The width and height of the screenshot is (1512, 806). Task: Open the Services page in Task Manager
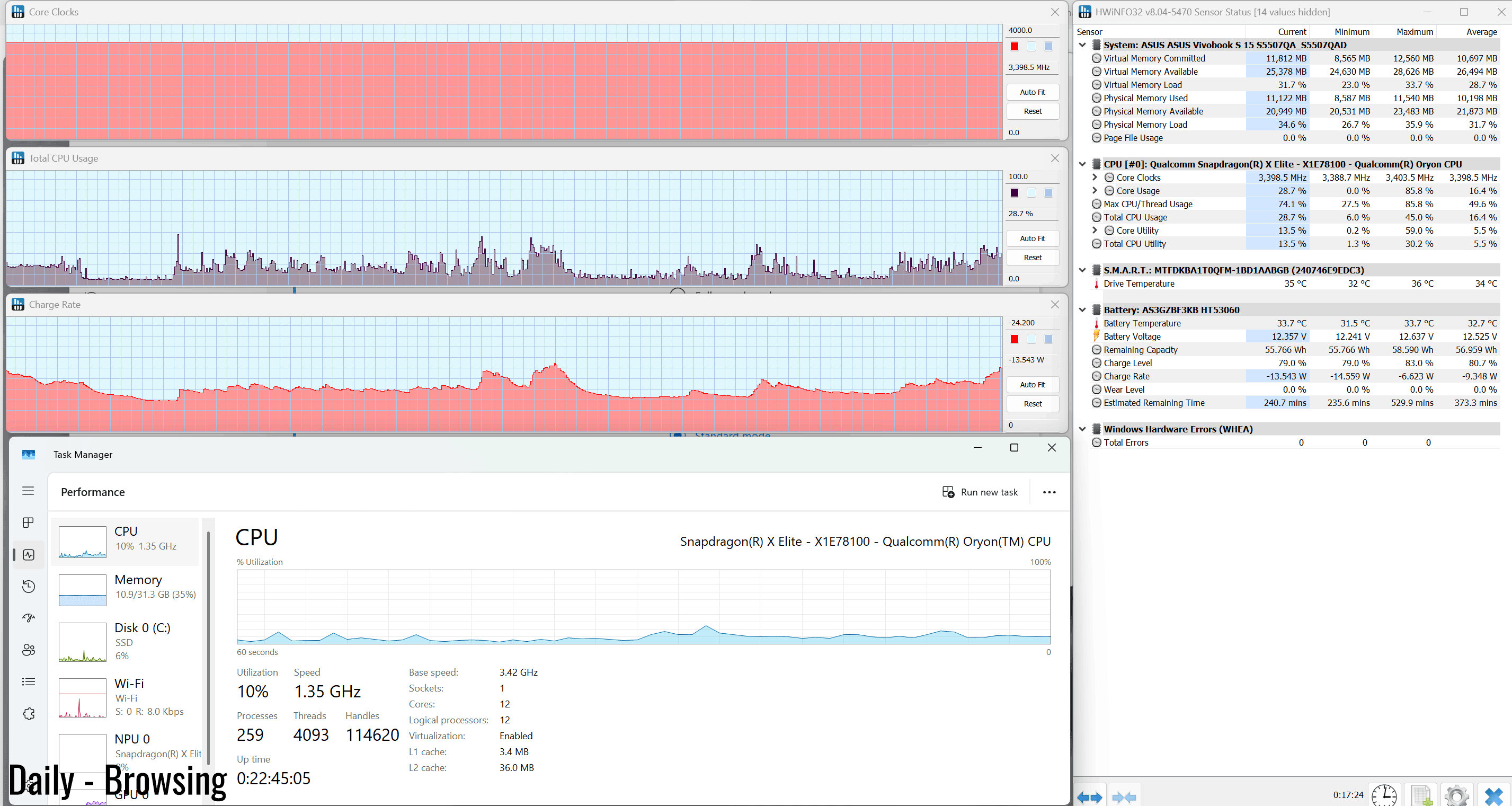tap(28, 714)
